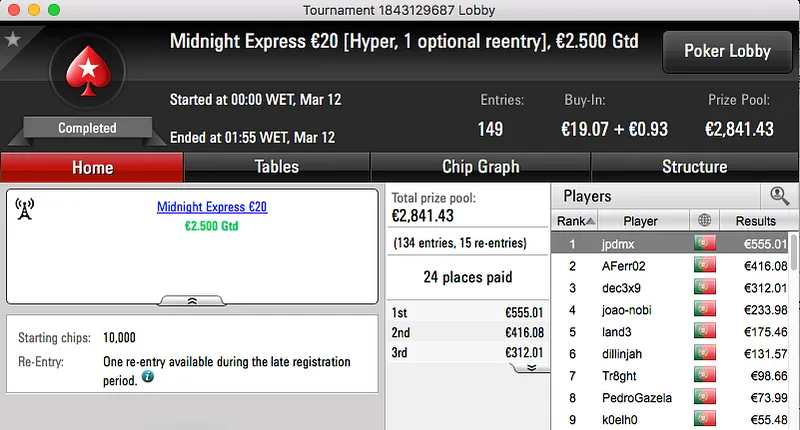Image resolution: width=800 pixels, height=430 pixels.
Task: Click the globe country column icon
Action: [704, 221]
